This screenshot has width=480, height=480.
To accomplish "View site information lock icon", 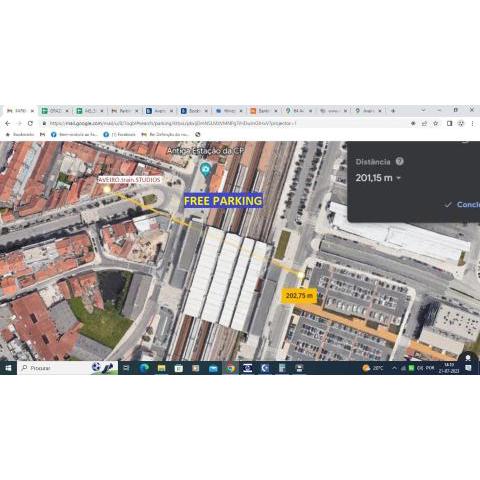I will tap(44, 123).
